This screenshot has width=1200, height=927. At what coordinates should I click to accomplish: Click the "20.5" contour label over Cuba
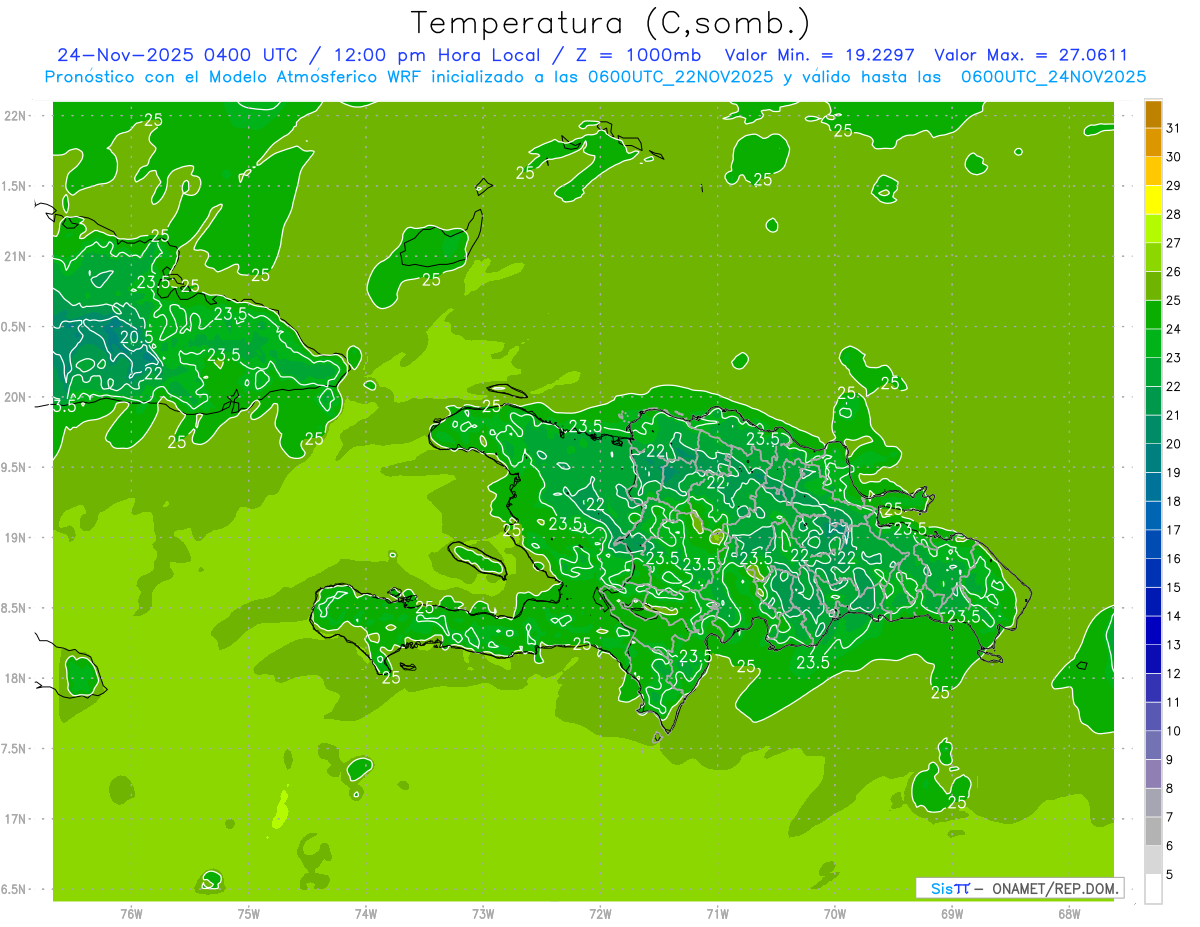pyautogui.click(x=137, y=337)
